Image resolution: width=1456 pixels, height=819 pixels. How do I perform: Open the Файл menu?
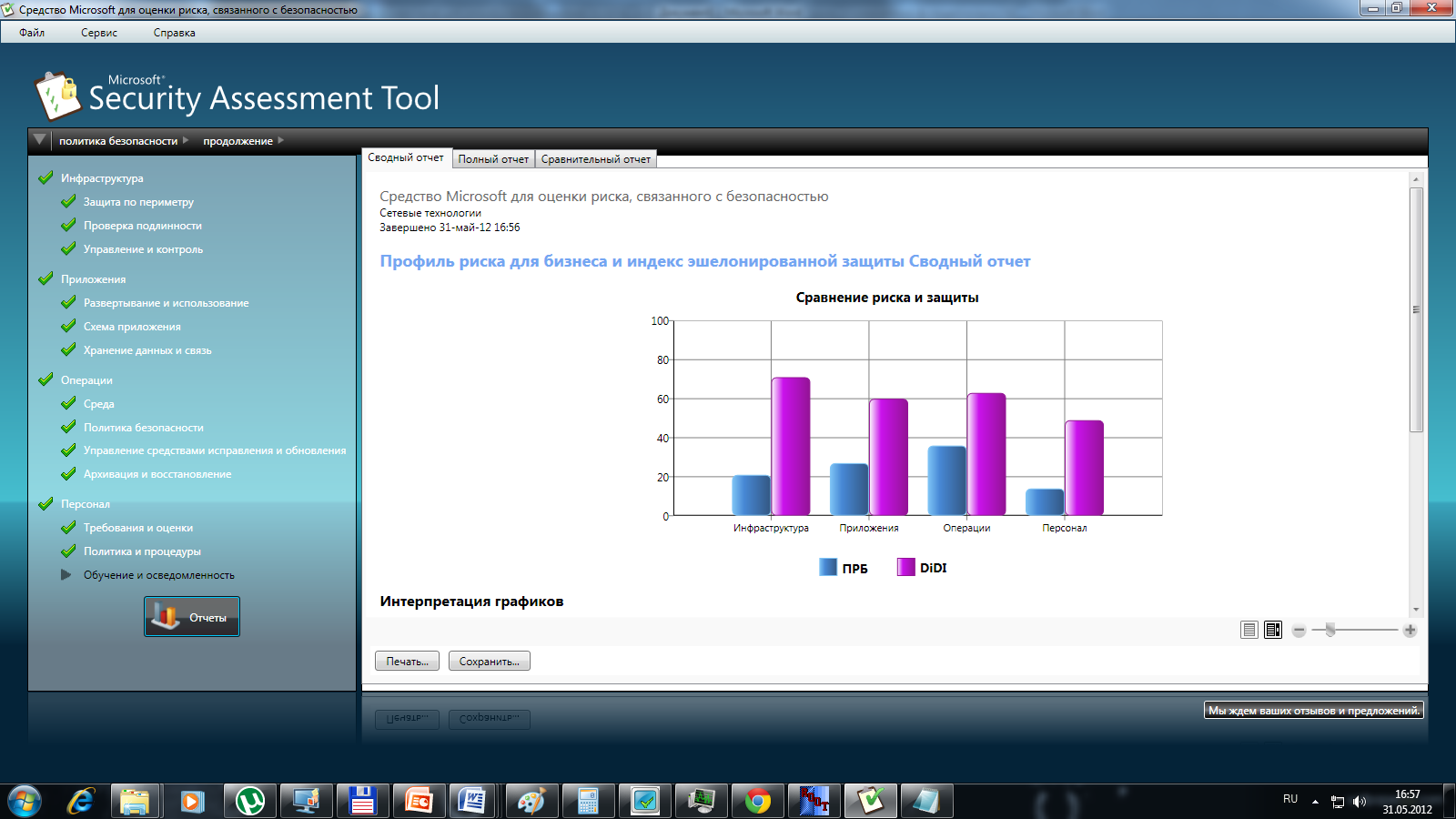(x=32, y=33)
